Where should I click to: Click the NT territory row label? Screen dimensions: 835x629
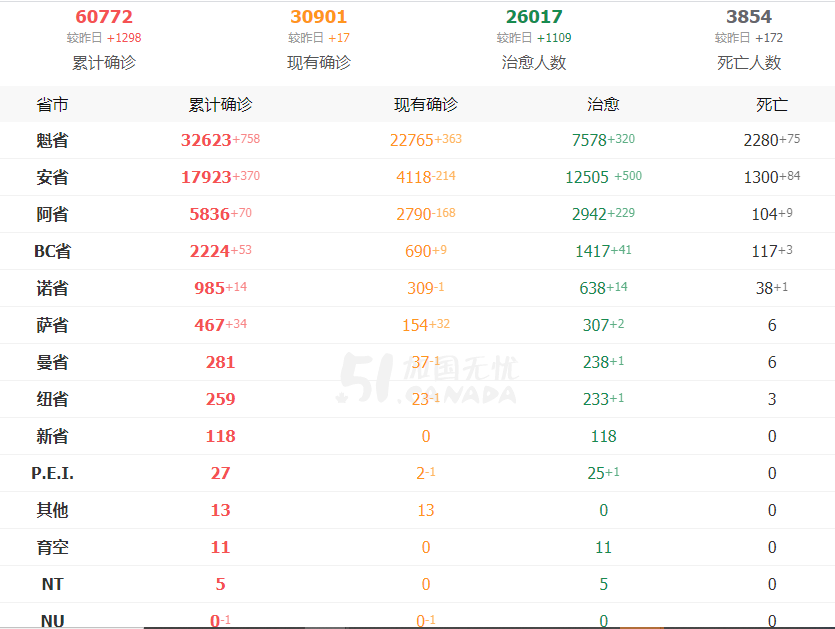click(x=52, y=584)
